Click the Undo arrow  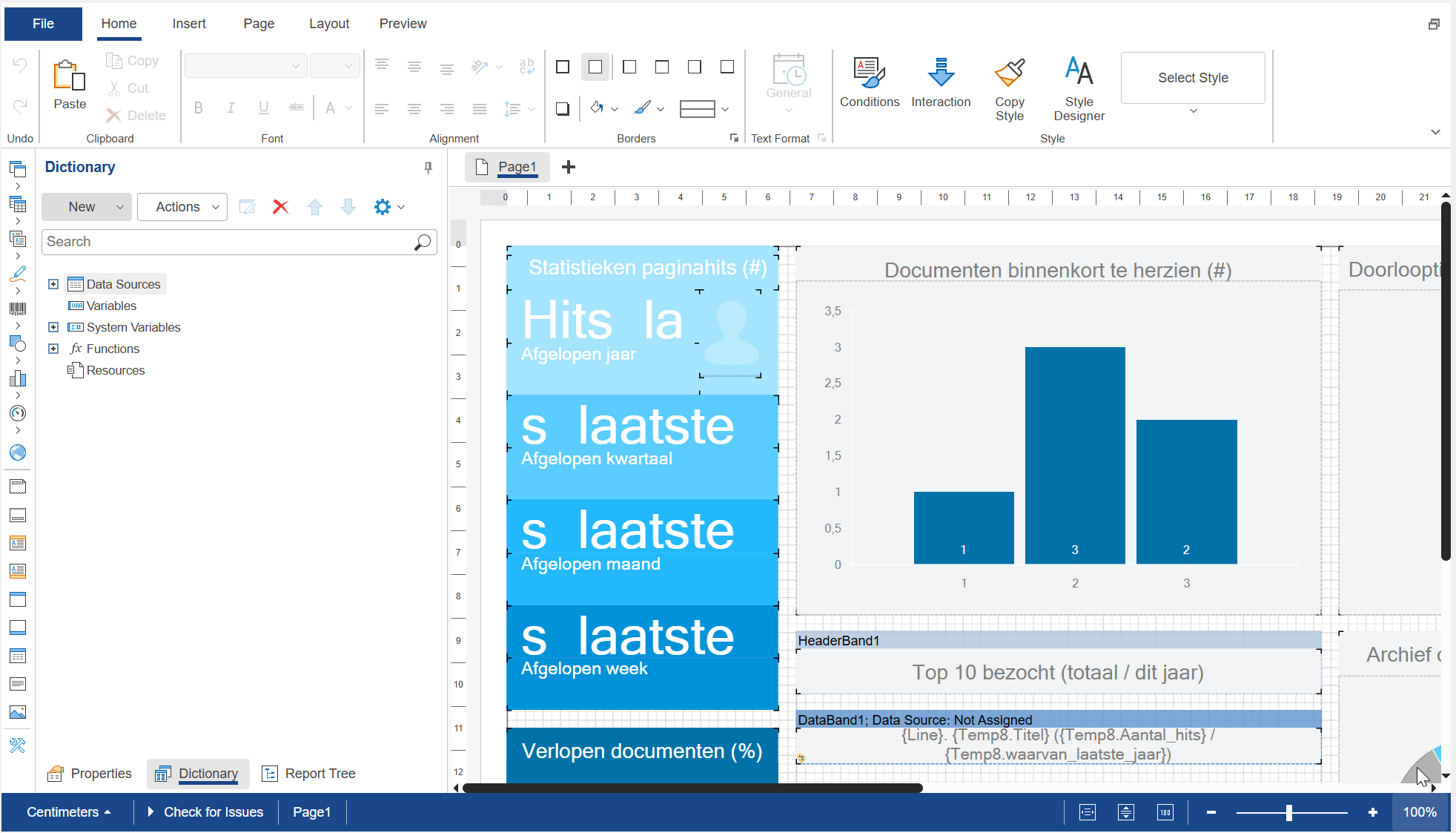pyautogui.click(x=20, y=65)
